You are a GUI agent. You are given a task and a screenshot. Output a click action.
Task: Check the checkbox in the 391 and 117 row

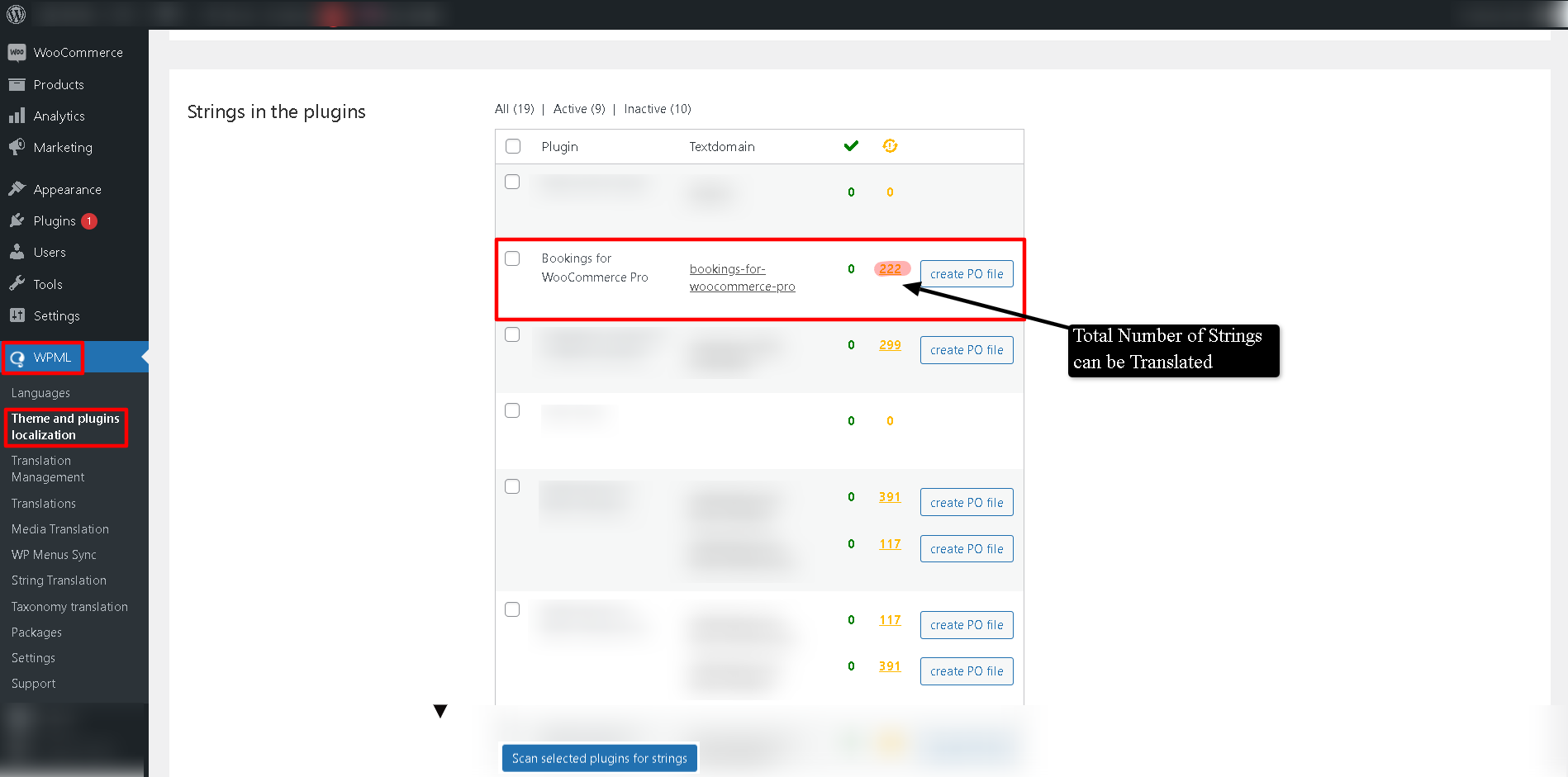[x=512, y=486]
